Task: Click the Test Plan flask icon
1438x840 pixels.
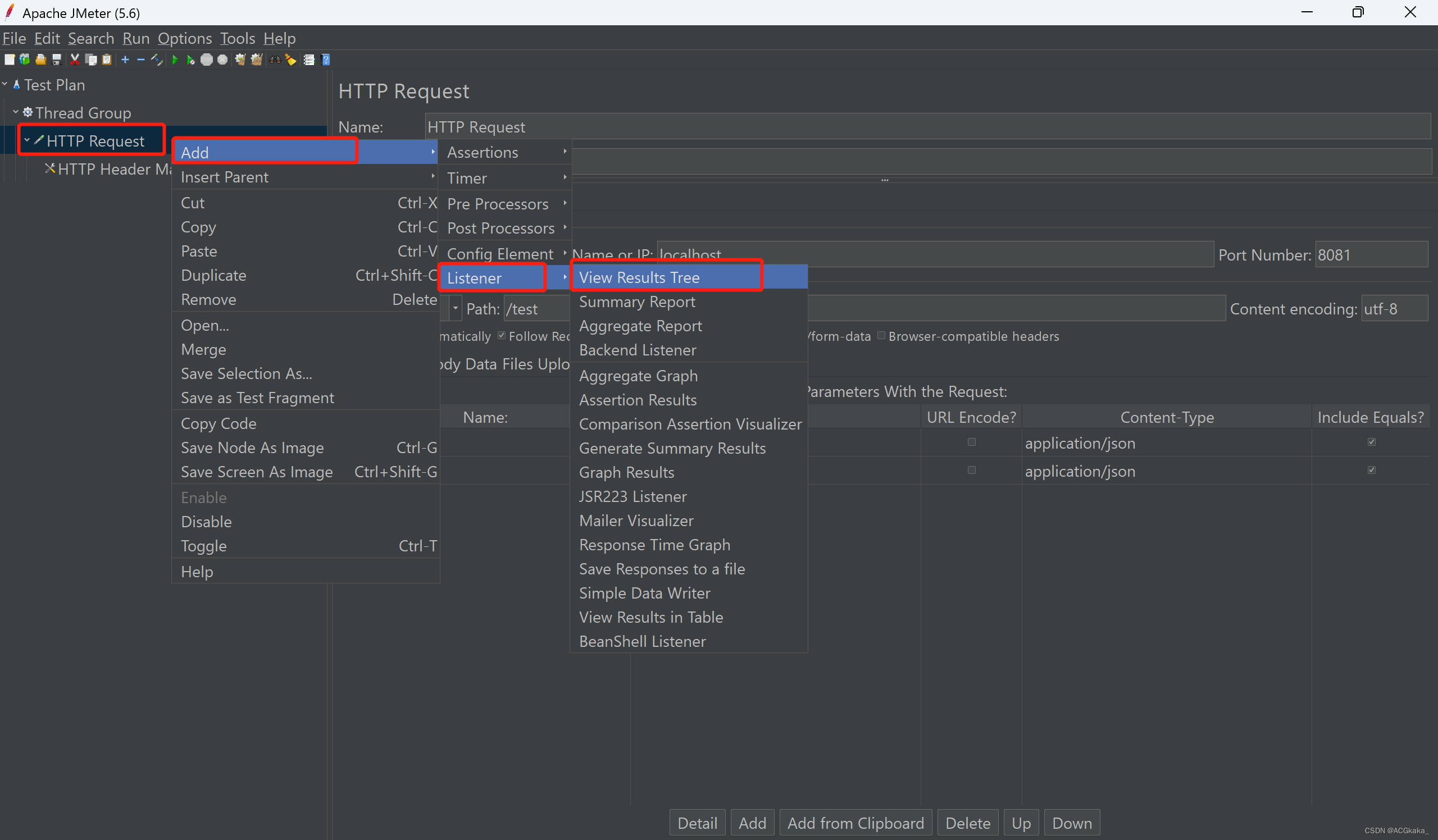Action: [16, 84]
